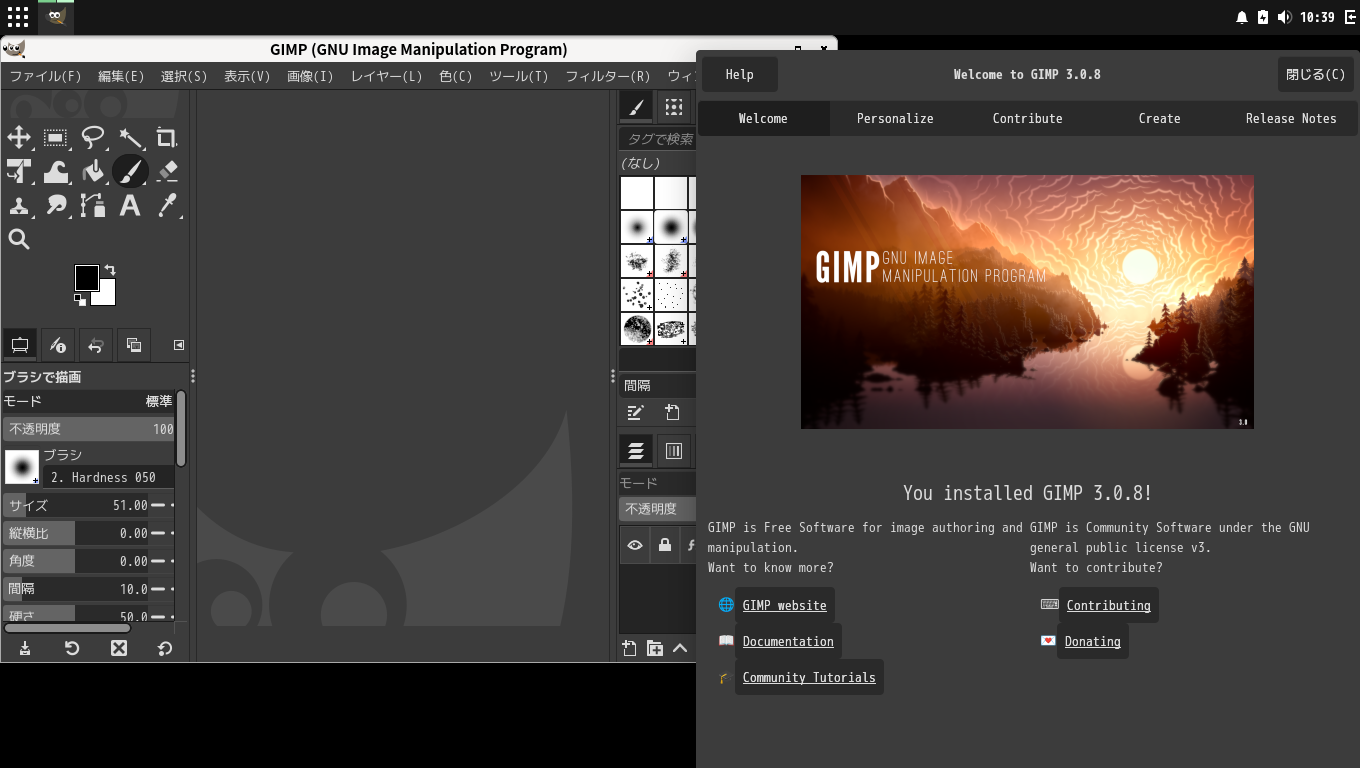Open the 画像(I) menu
Viewport: 1360px width, 768px height.
[x=310, y=76]
